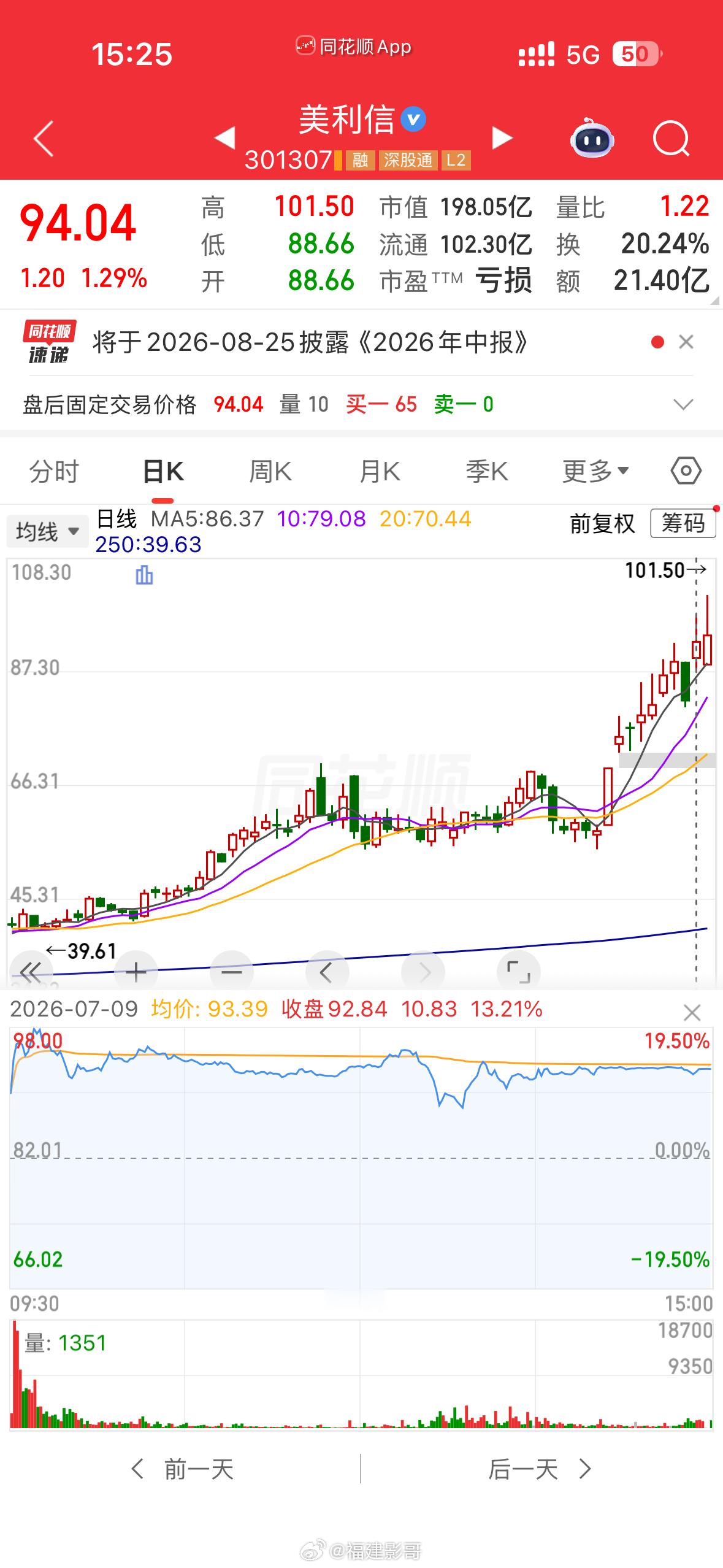Close the intraday detail panel
Viewport: 723px width, 1568px height.
pos(692,1012)
